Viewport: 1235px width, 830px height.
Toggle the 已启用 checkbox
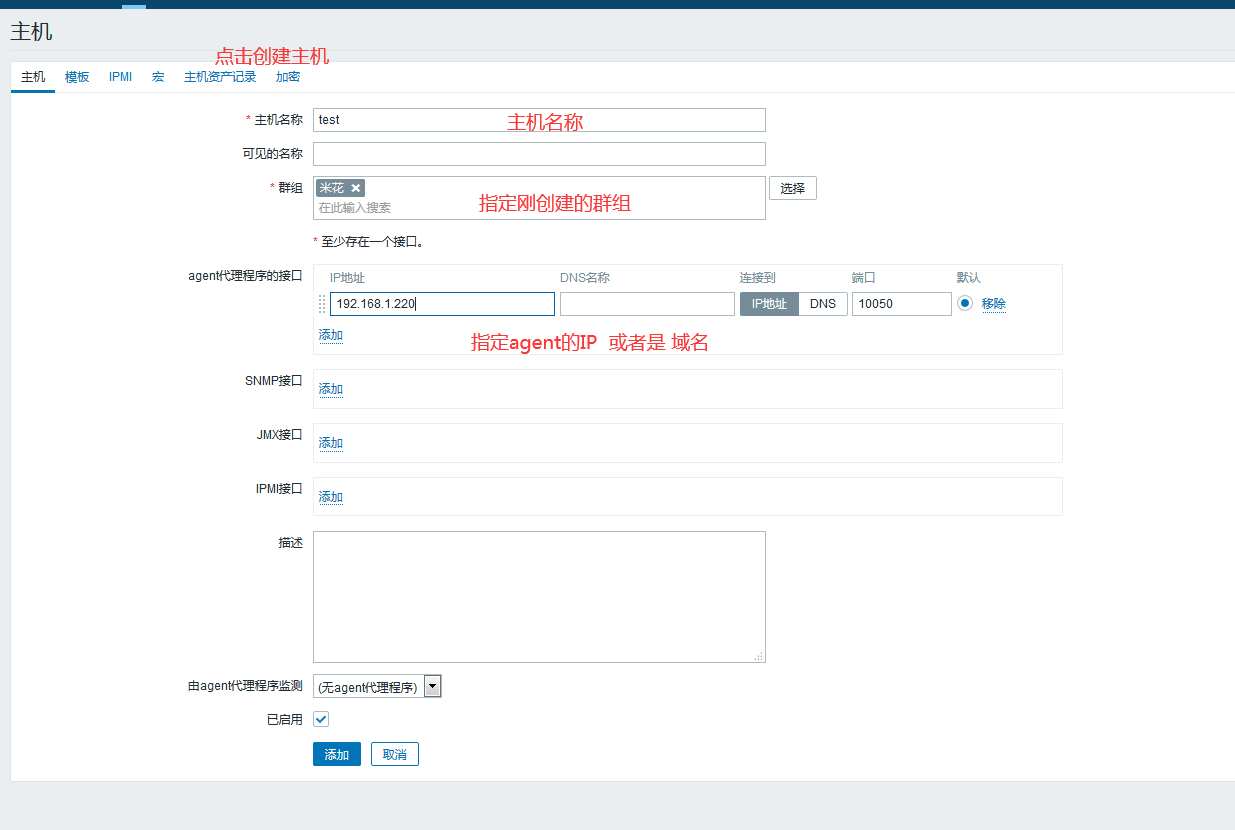click(321, 719)
